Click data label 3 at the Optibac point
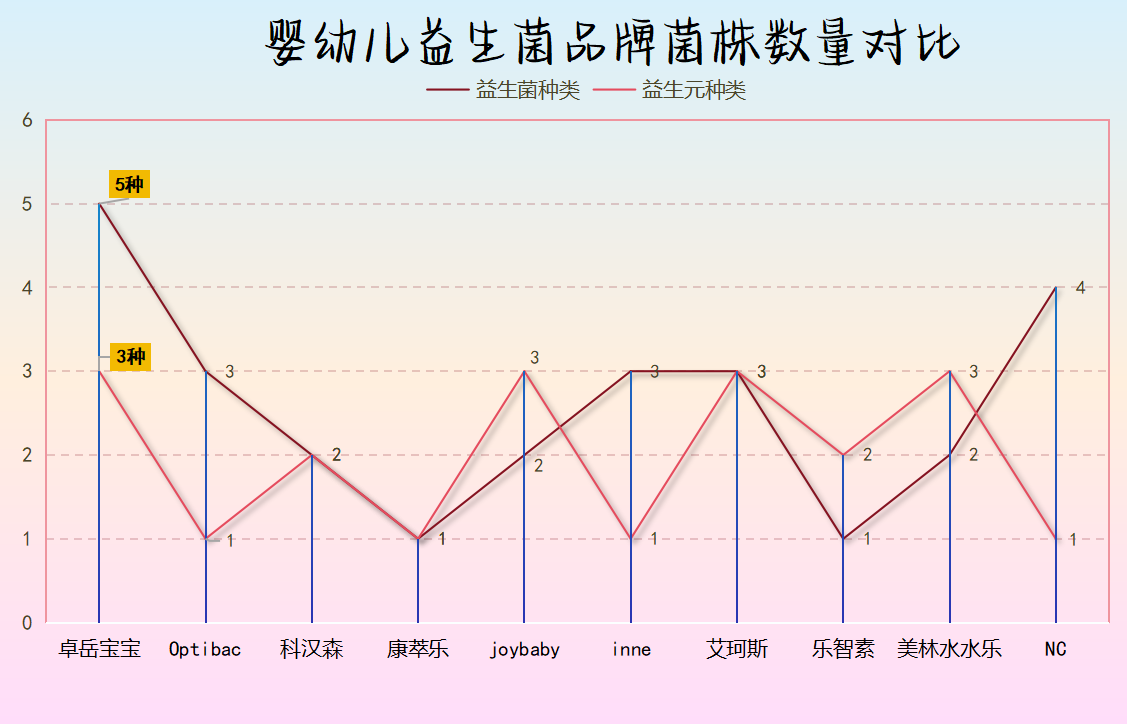The height and width of the screenshot is (724, 1127). point(229,372)
